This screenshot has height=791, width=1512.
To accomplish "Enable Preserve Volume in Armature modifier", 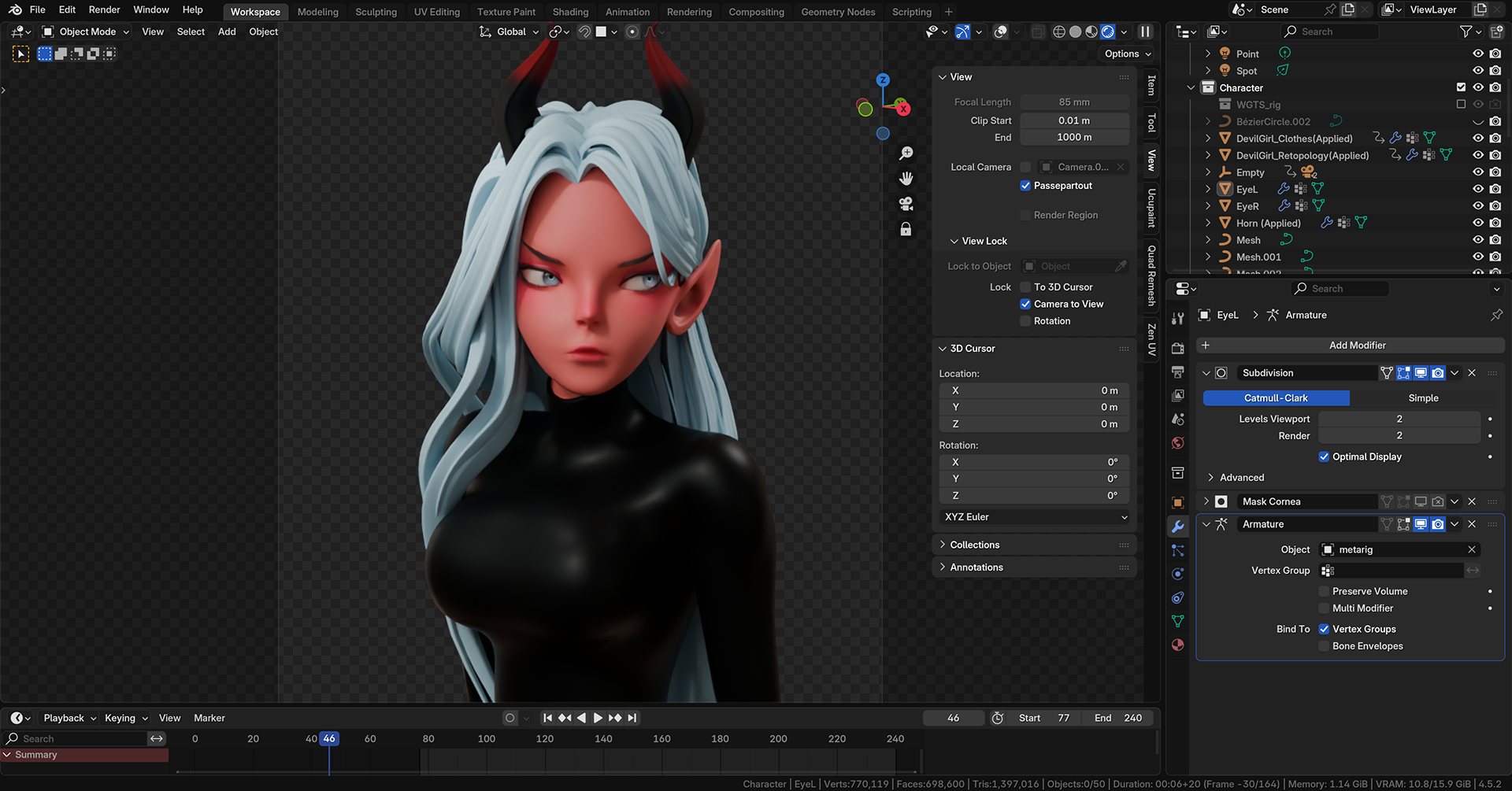I will [1324, 591].
